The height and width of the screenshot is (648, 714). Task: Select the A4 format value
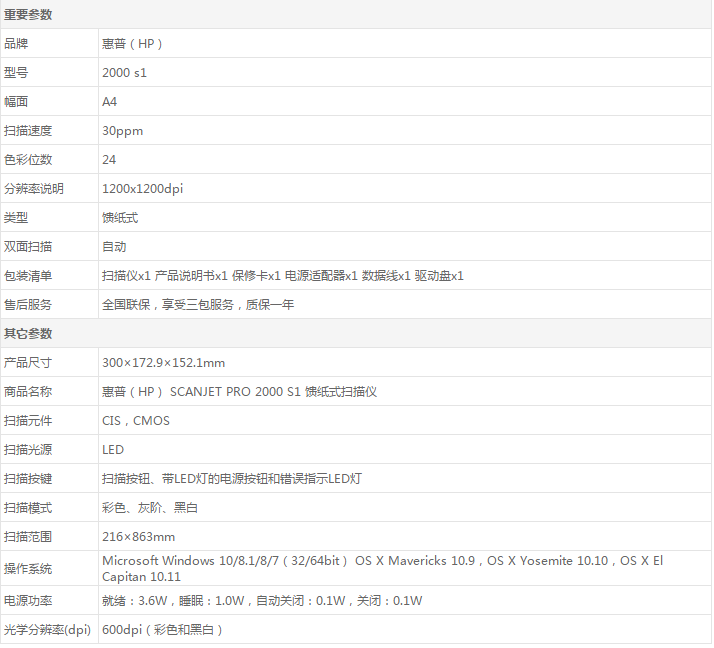click(x=109, y=102)
